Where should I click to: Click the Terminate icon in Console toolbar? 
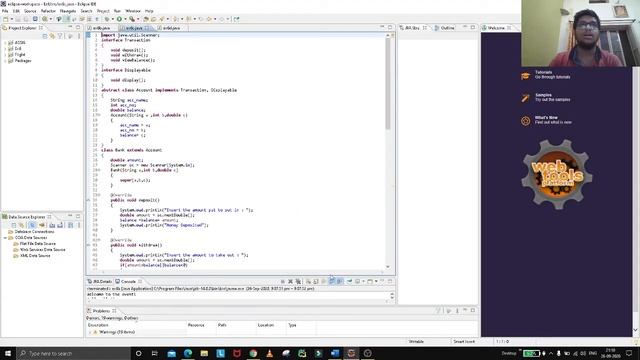click(282, 282)
